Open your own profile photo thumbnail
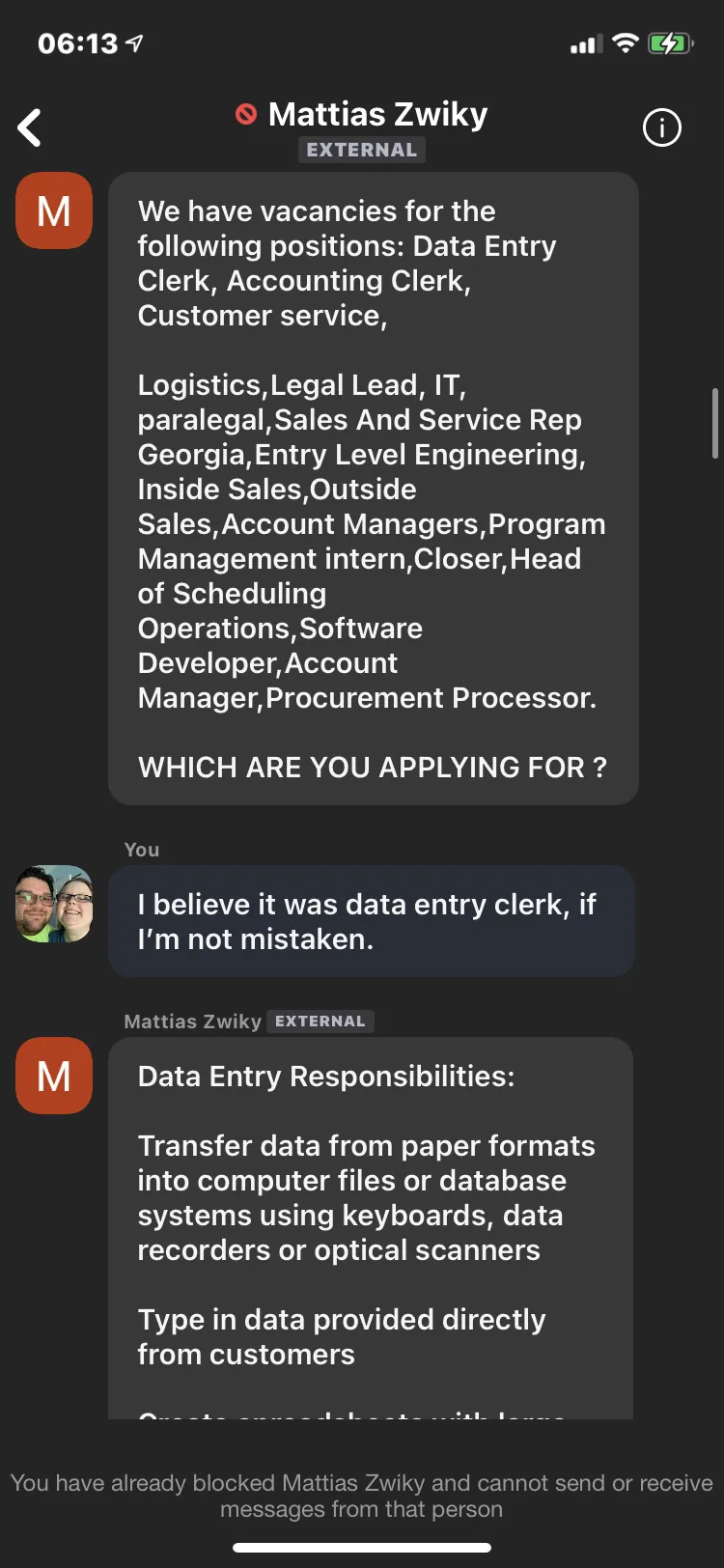Viewport: 724px width, 1568px height. 54,904
